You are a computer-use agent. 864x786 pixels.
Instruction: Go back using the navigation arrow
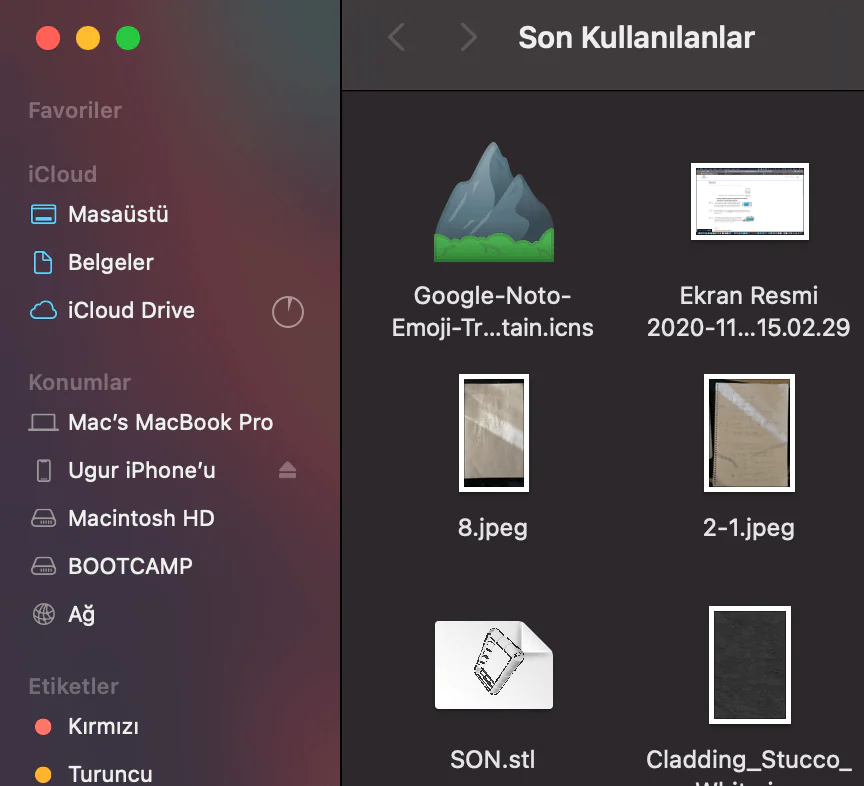pyautogui.click(x=396, y=37)
